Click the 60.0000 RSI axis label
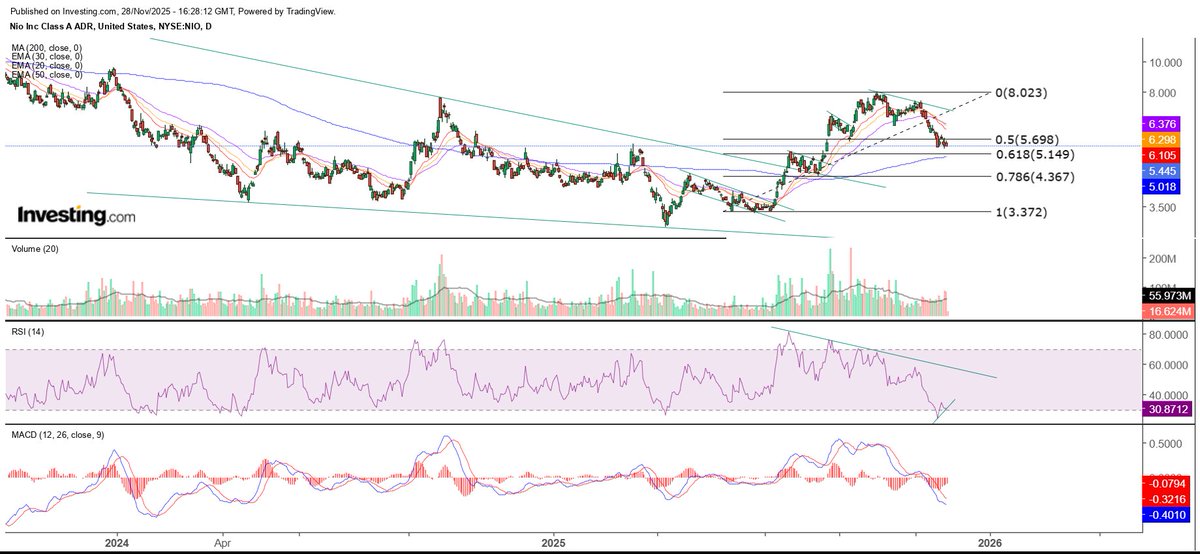1200x554 pixels. click(1169, 365)
